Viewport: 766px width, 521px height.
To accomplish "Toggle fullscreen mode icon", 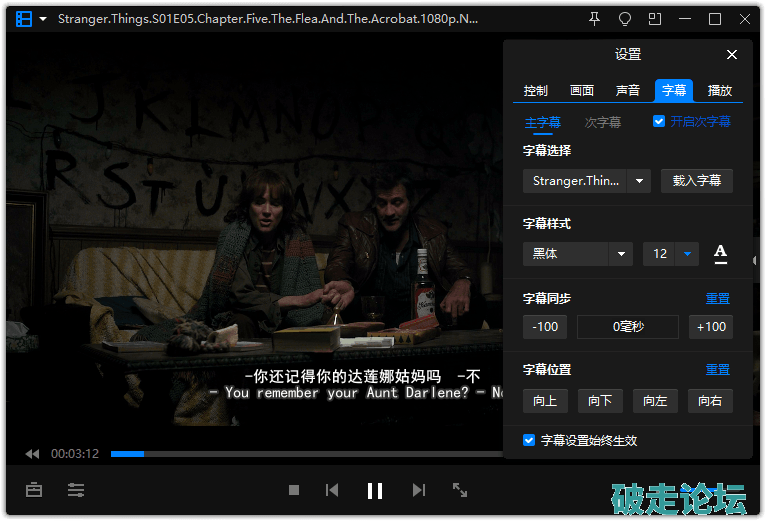I will tap(460, 490).
